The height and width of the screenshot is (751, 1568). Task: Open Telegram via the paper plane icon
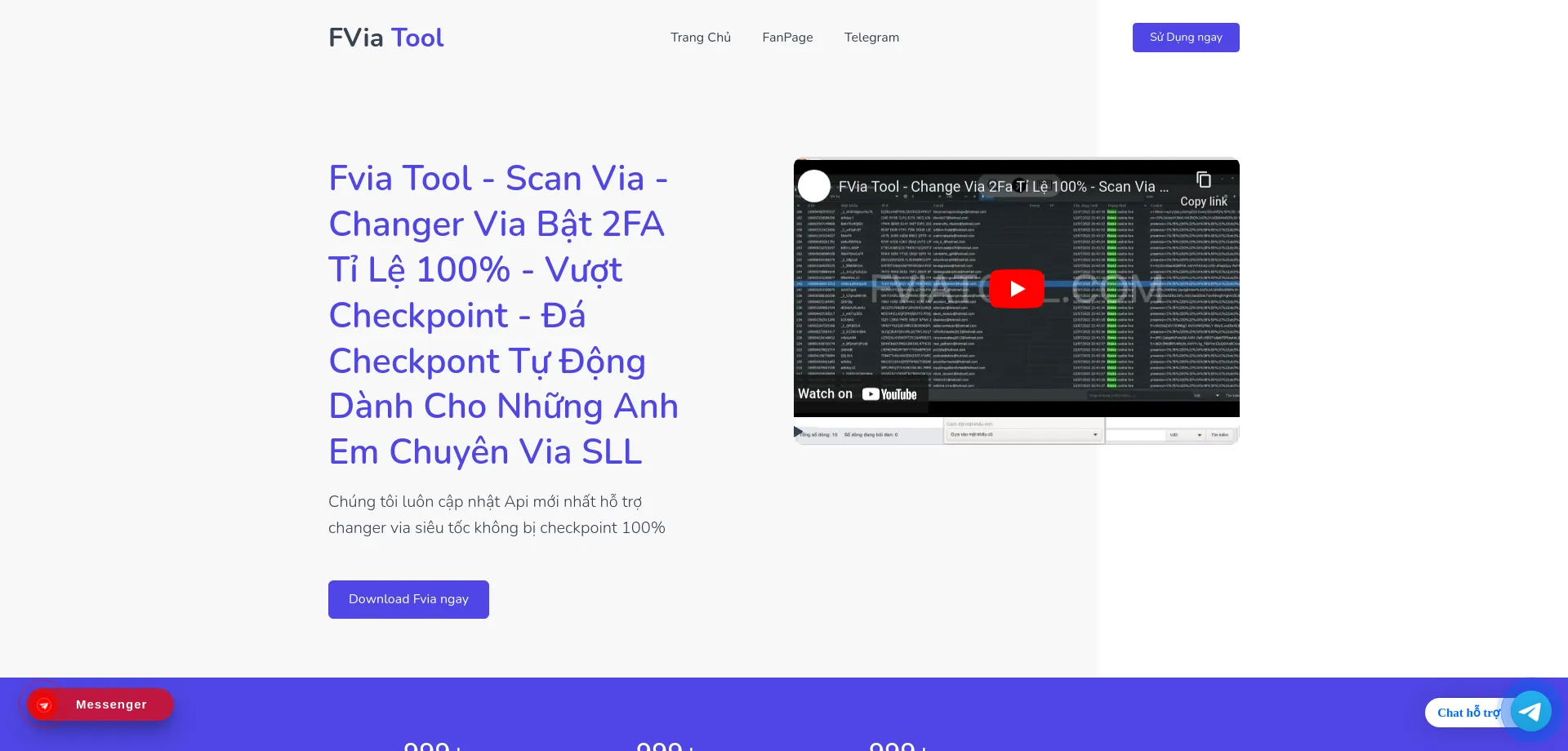1530,711
